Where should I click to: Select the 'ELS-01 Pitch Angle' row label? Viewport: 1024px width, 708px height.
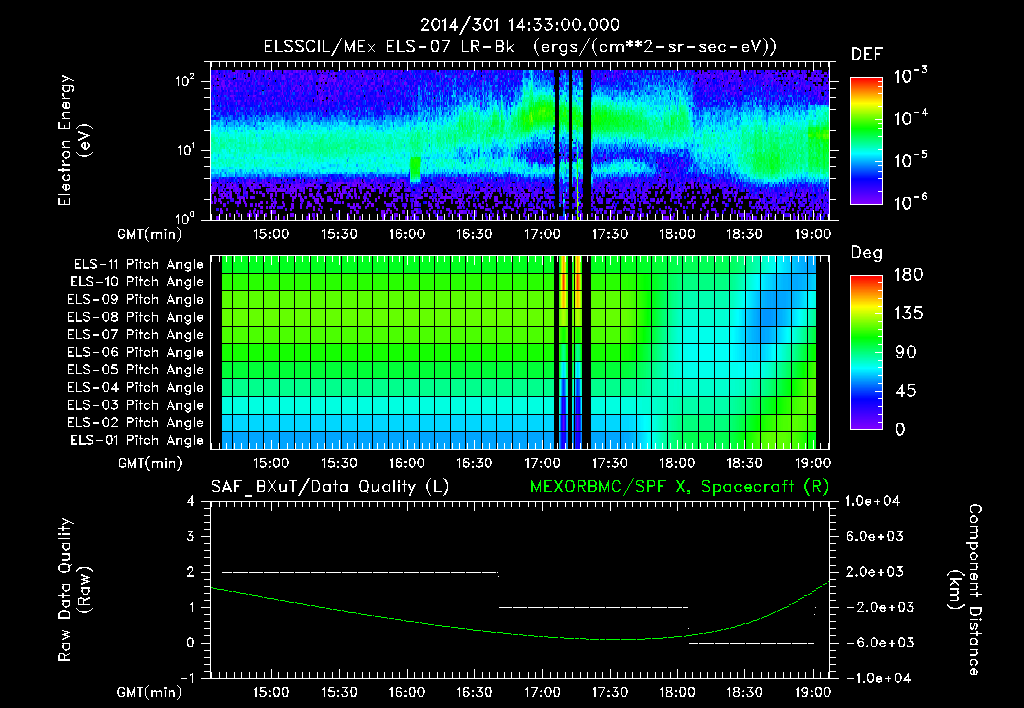click(x=136, y=440)
